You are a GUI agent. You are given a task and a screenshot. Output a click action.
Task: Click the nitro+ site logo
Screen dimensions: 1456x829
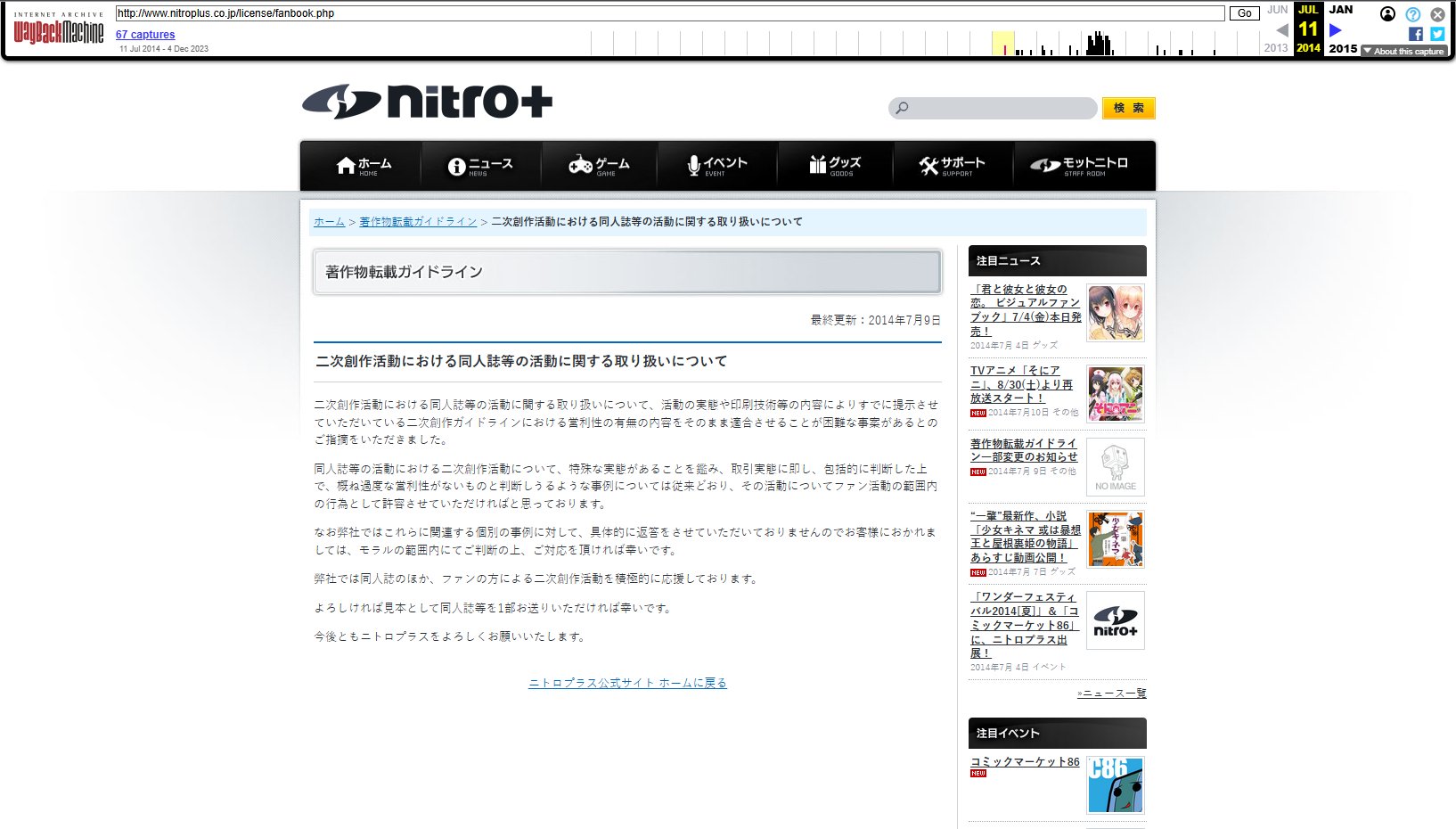(x=427, y=102)
